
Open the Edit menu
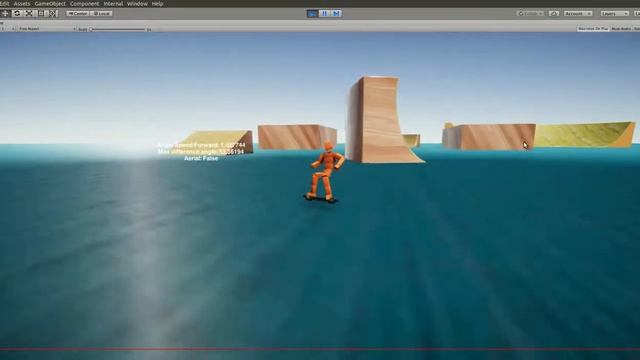coord(4,4)
